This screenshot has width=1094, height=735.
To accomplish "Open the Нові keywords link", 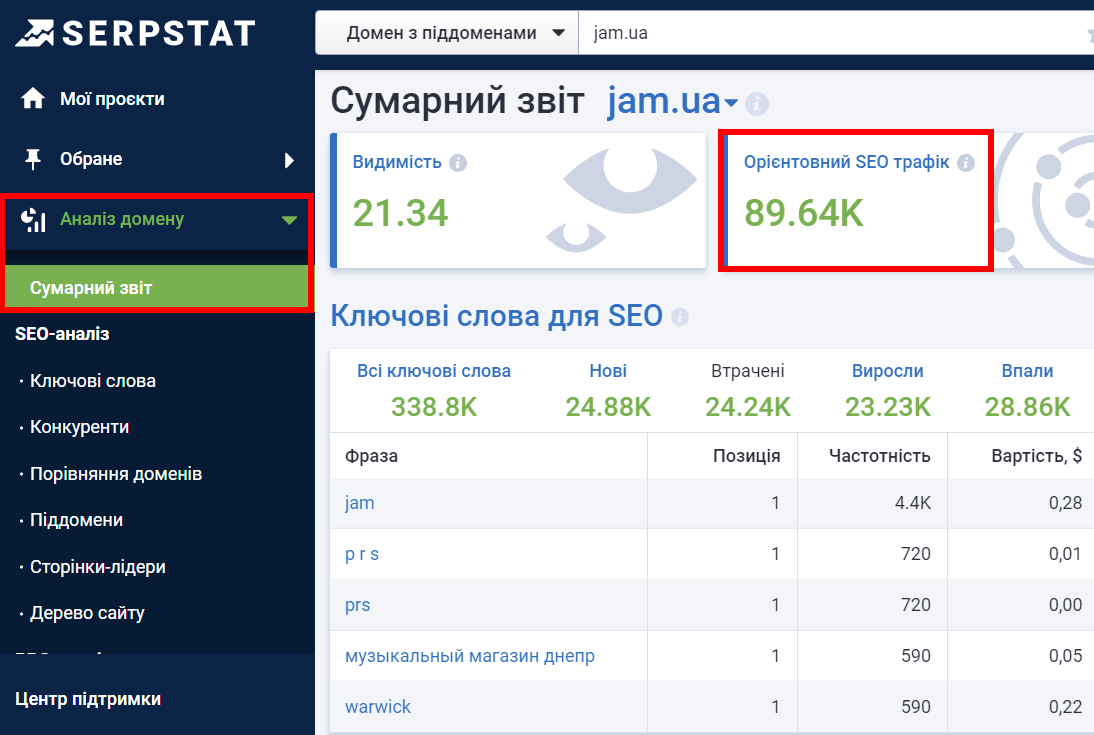I will point(608,371).
